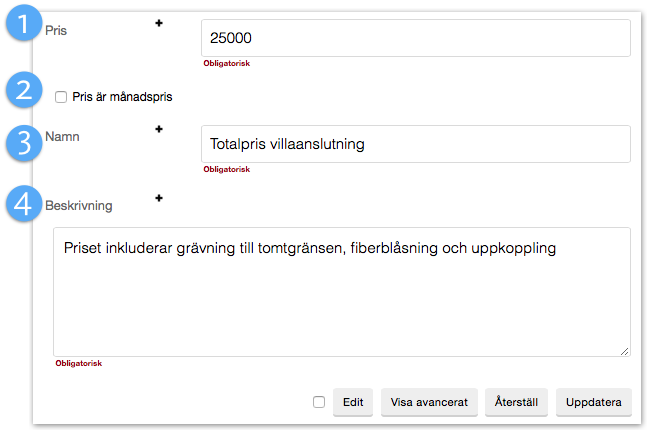Submit with the Uppdatera button
Screen dimensions: 651x435
coord(594,402)
